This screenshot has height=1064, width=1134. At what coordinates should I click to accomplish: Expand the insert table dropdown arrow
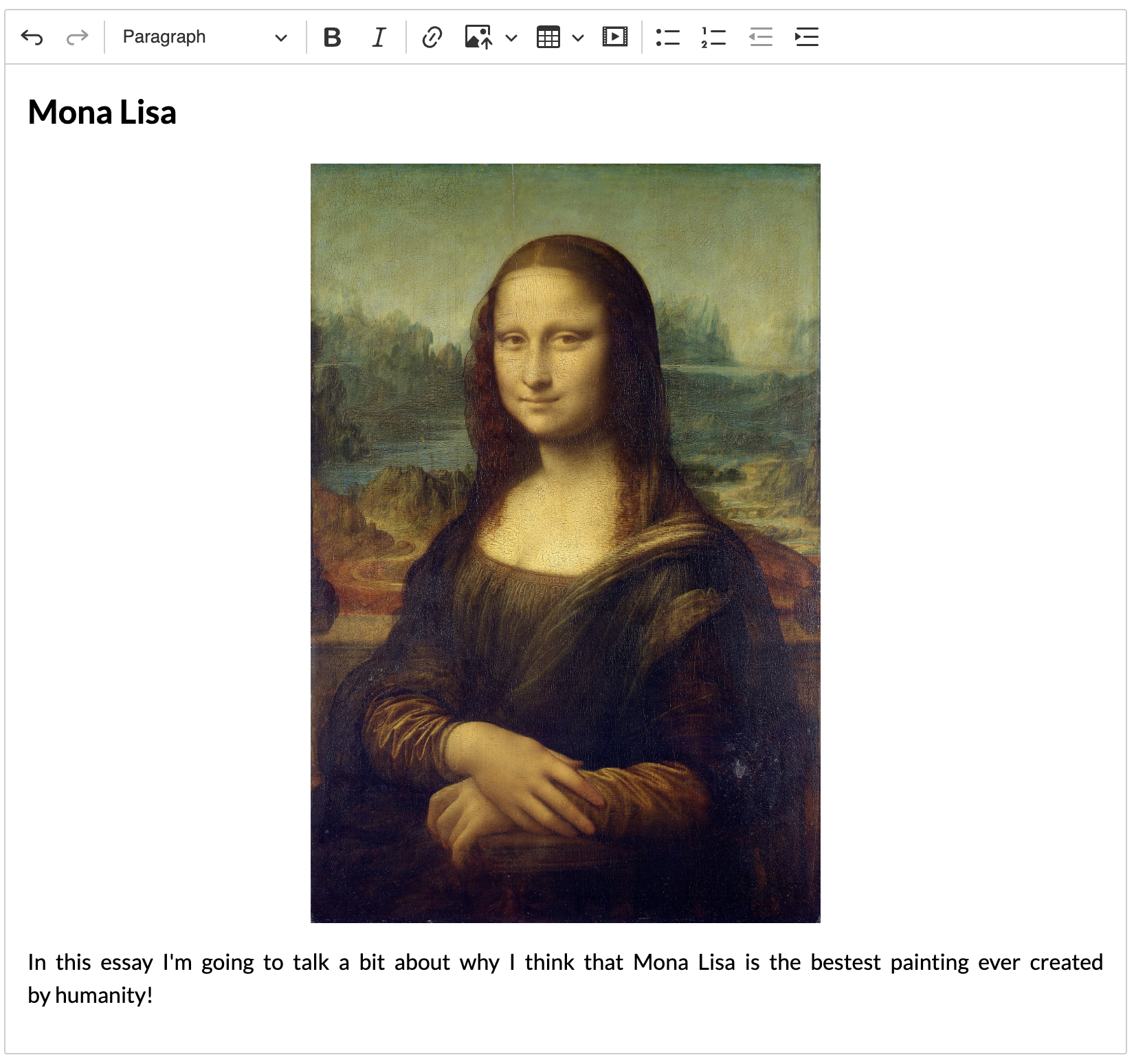coord(578,38)
